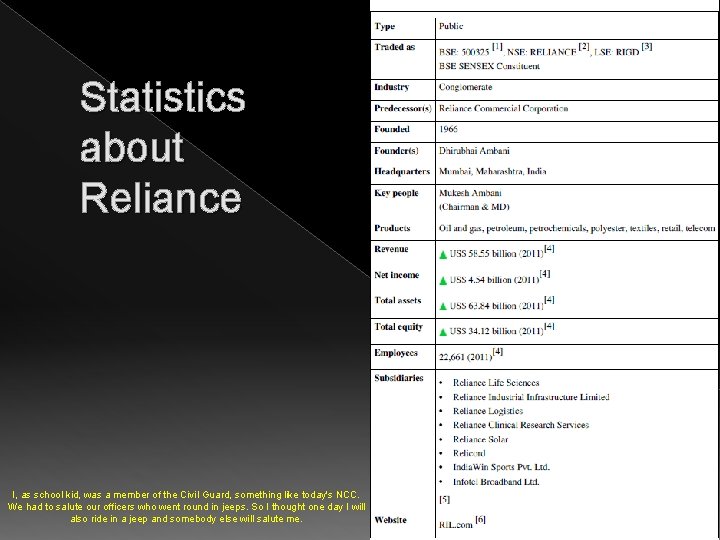Open the 'Dhirubhai Ambani' founder link

tap(474, 151)
